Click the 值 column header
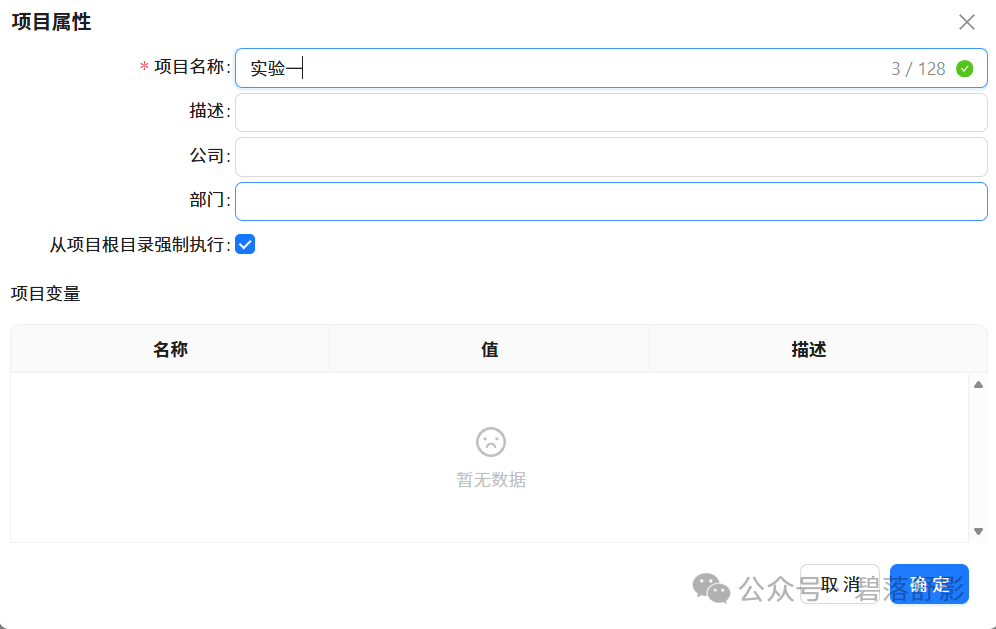Image resolution: width=996 pixels, height=629 pixels. 489,349
